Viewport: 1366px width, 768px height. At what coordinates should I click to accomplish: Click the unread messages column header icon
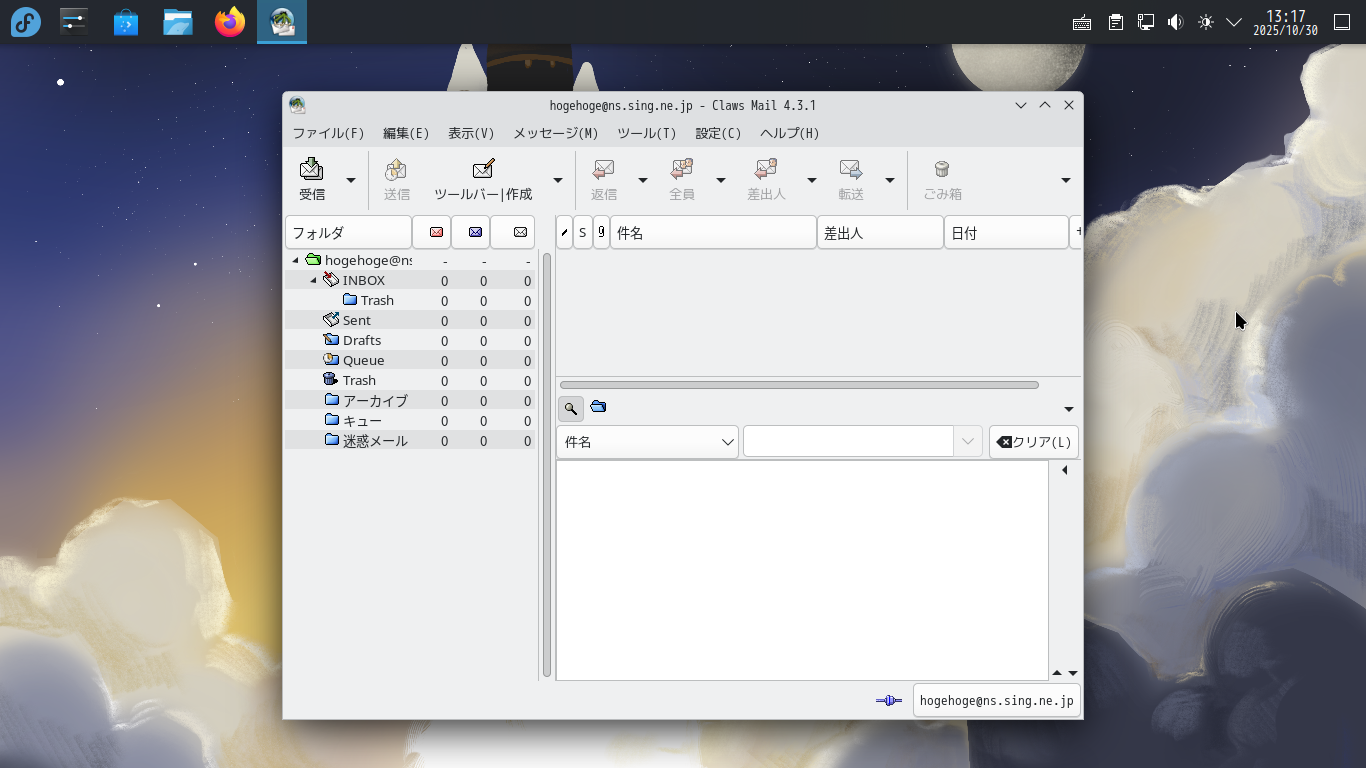[x=475, y=232]
